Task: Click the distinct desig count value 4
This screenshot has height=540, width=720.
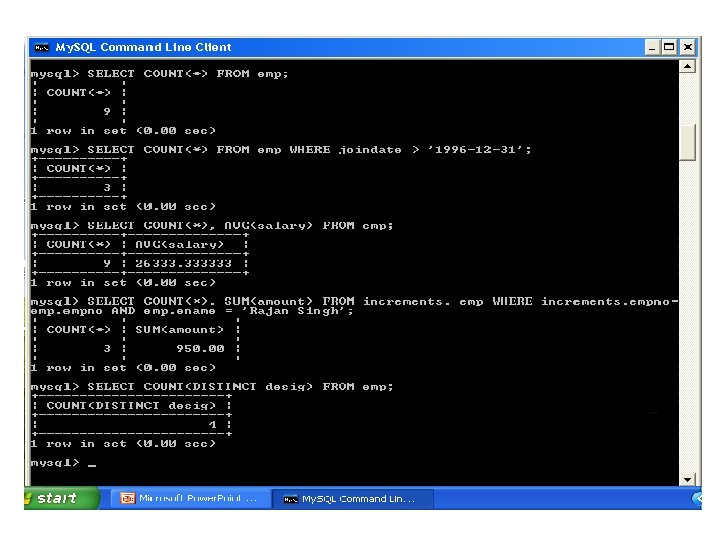Action: (x=212, y=425)
